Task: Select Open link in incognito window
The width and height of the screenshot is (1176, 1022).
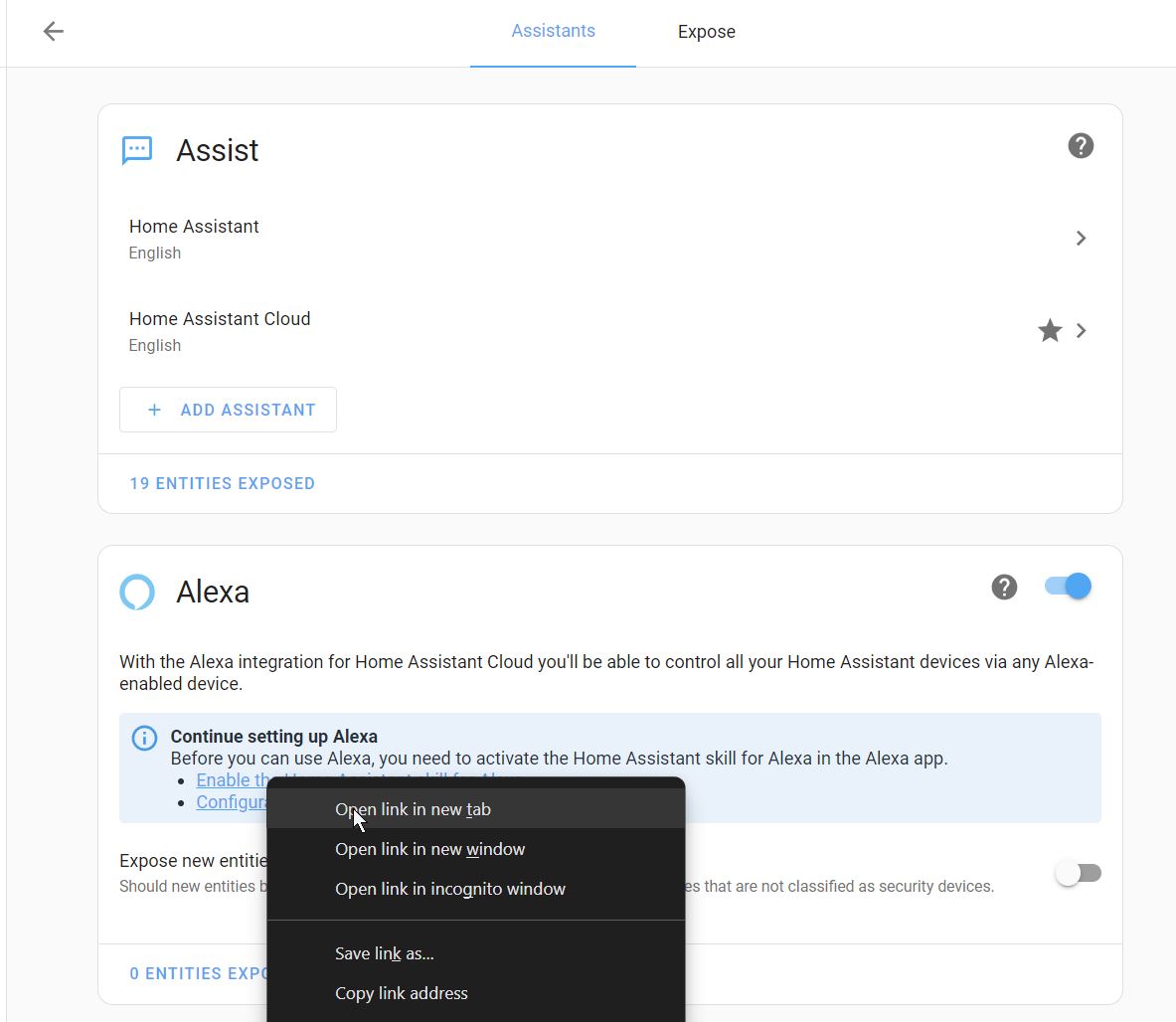Action: pos(449,889)
